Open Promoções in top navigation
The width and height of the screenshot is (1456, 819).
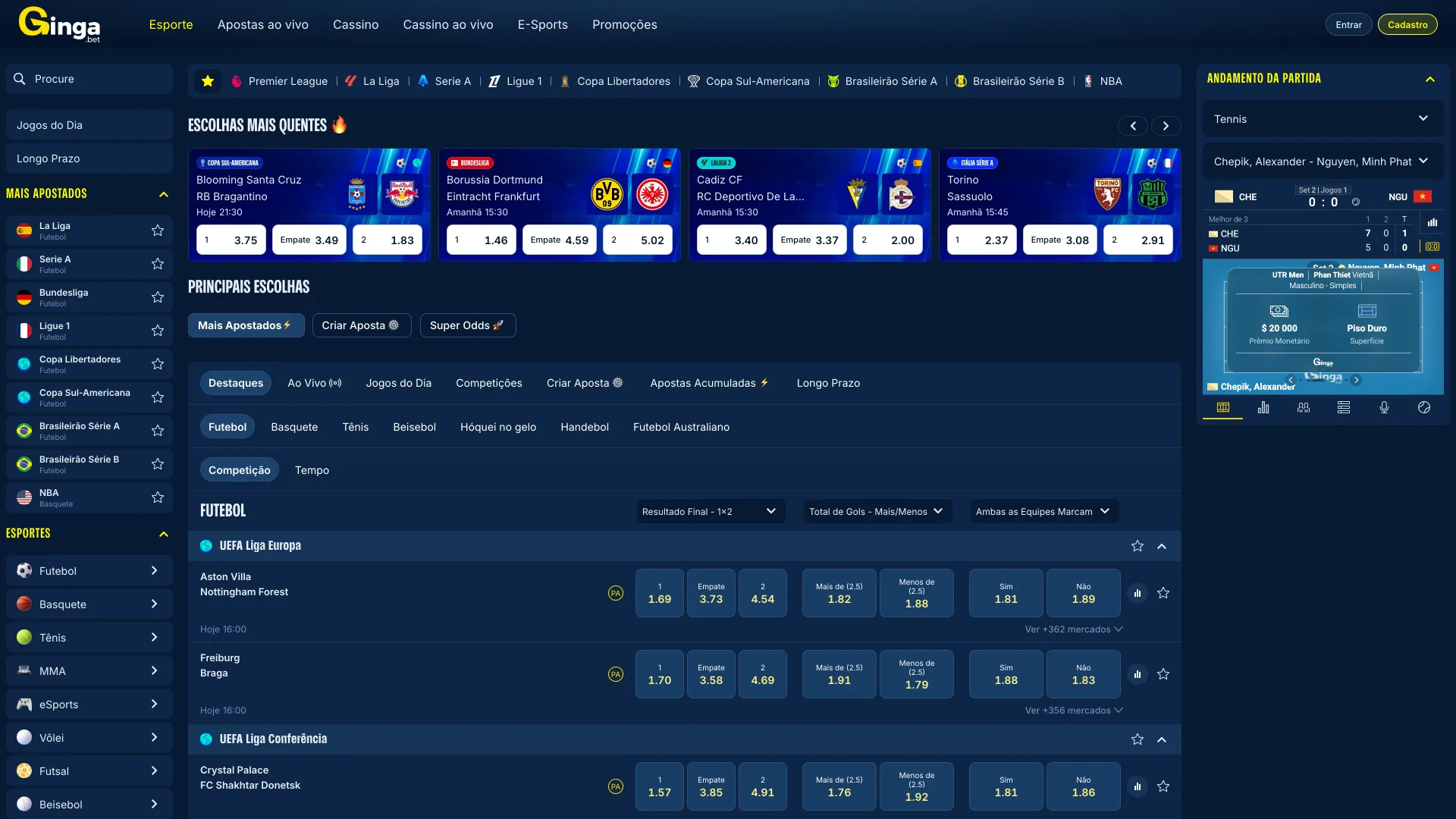pos(625,25)
